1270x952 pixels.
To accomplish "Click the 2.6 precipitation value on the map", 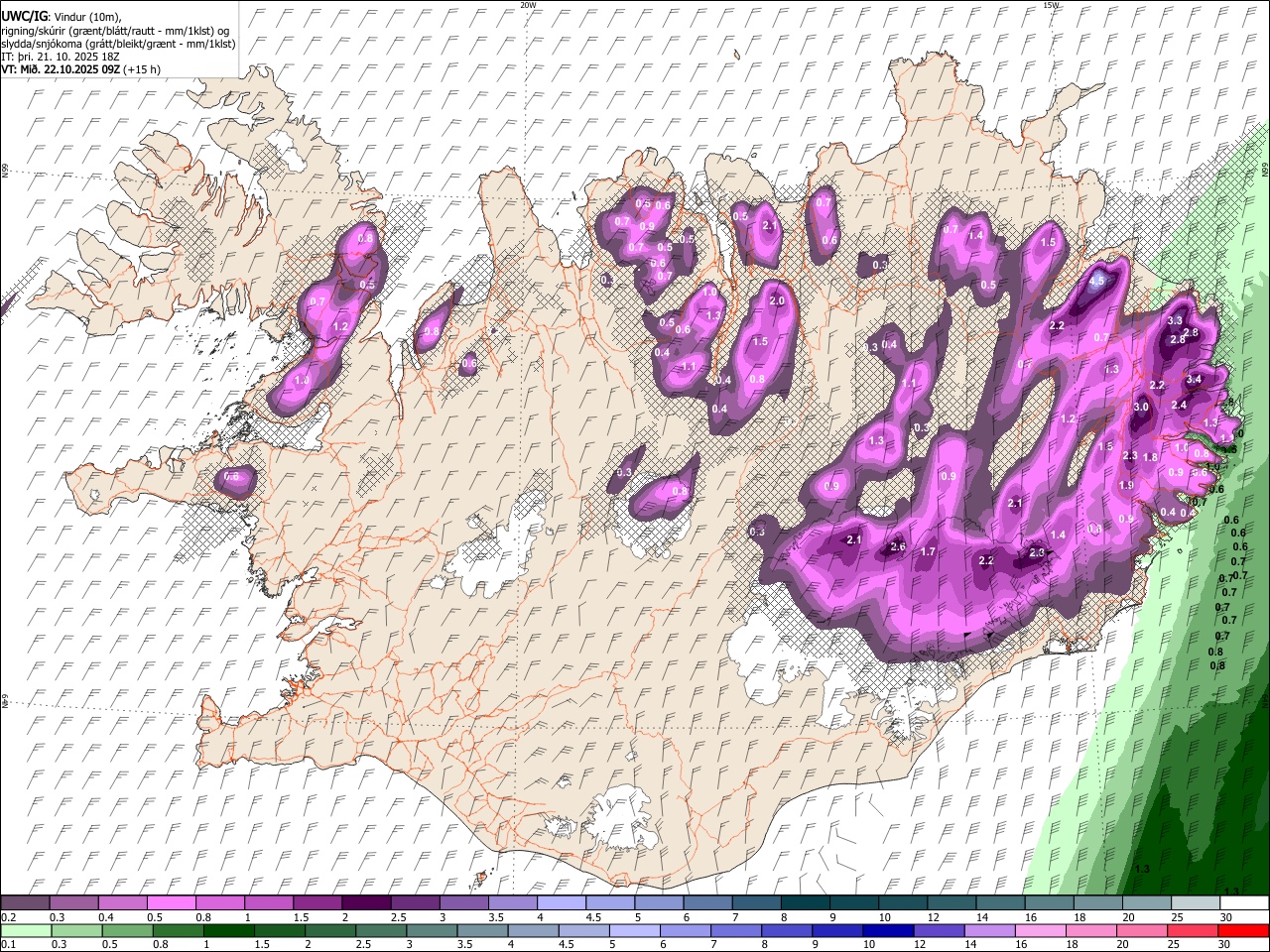I will coord(898,547).
